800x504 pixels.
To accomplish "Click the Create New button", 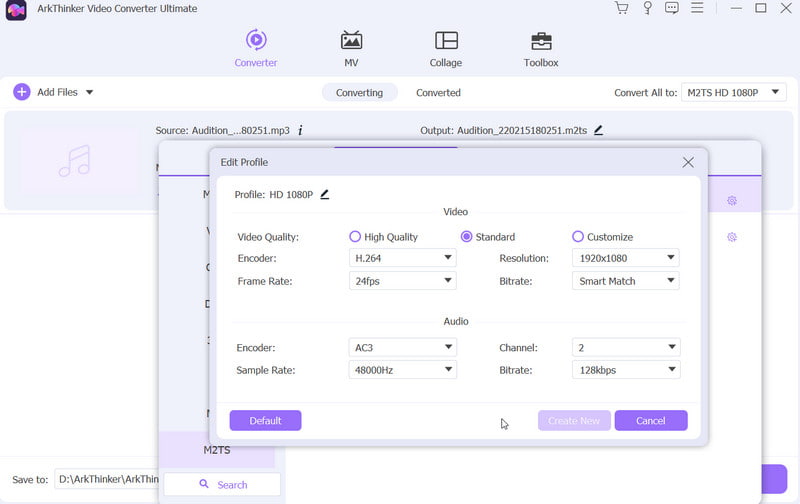I will [574, 420].
